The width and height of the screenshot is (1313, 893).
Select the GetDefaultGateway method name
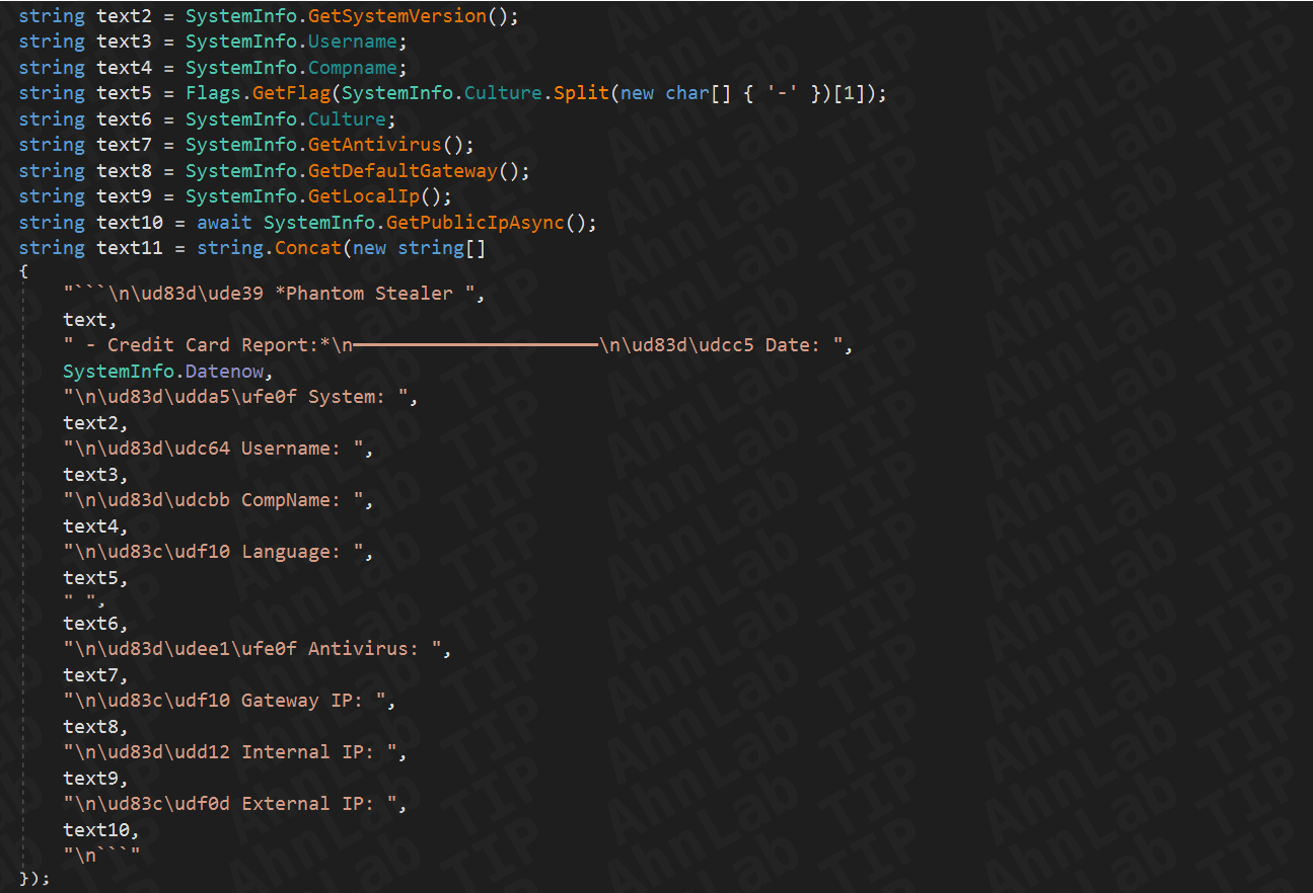[x=402, y=171]
